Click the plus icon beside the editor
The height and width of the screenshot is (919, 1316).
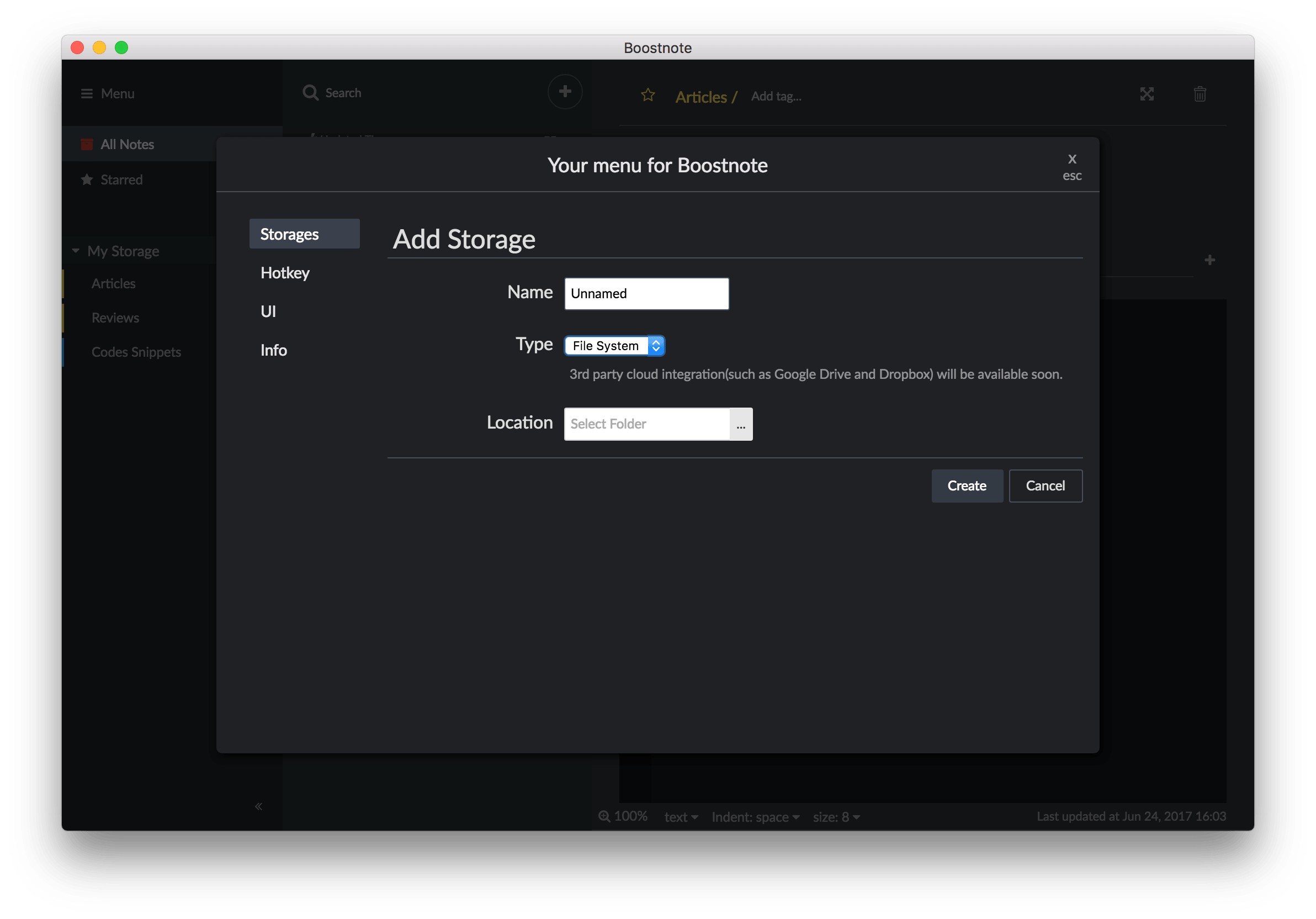coord(1209,260)
